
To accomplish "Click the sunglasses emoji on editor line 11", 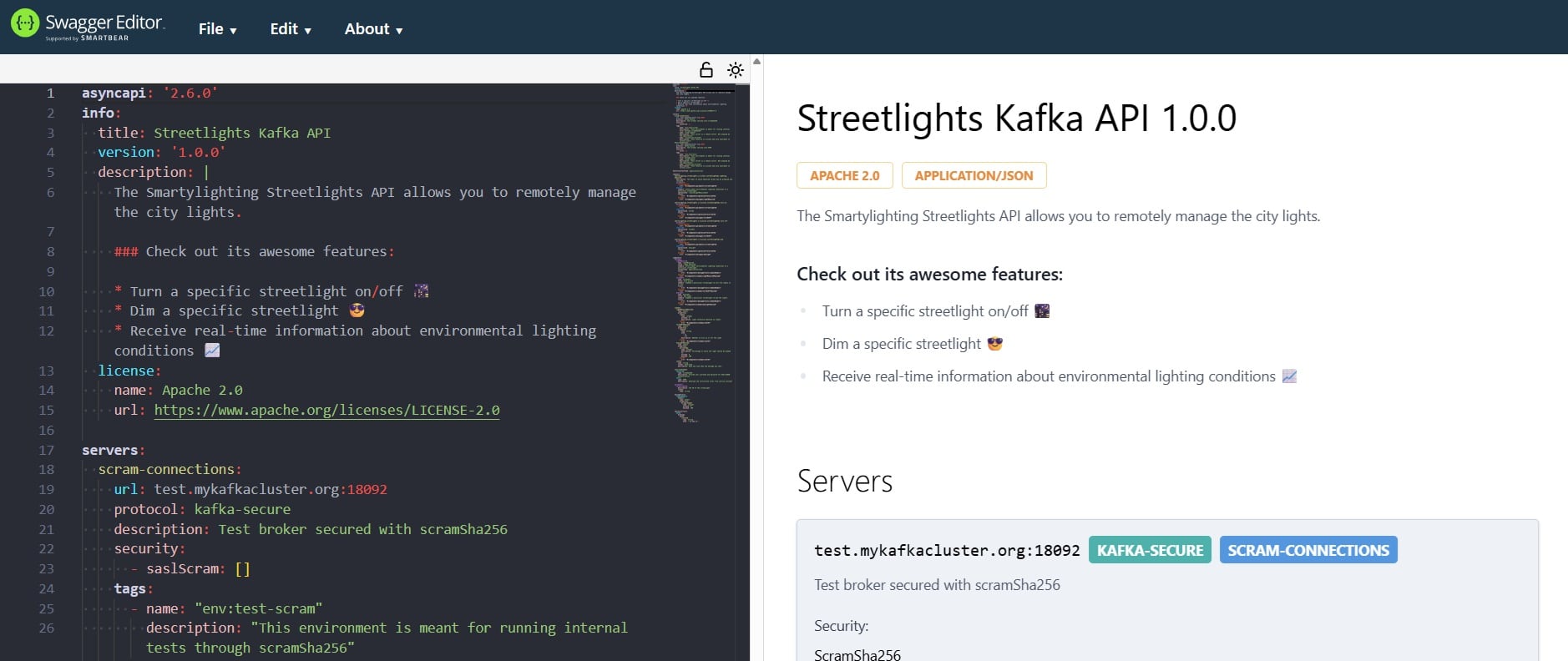I will click(x=357, y=310).
